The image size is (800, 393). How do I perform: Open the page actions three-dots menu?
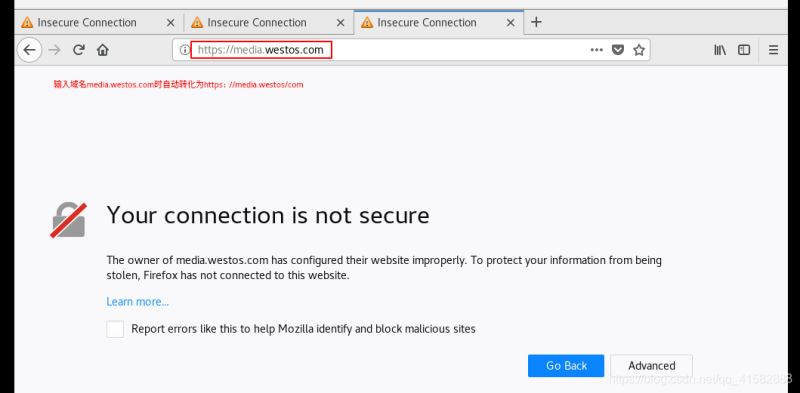point(596,50)
